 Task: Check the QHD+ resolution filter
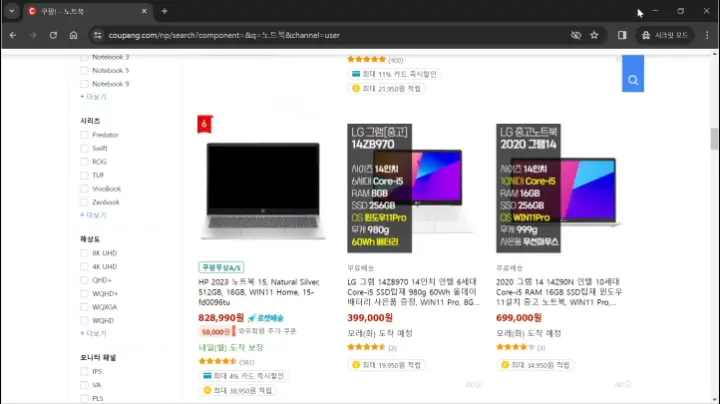84,280
